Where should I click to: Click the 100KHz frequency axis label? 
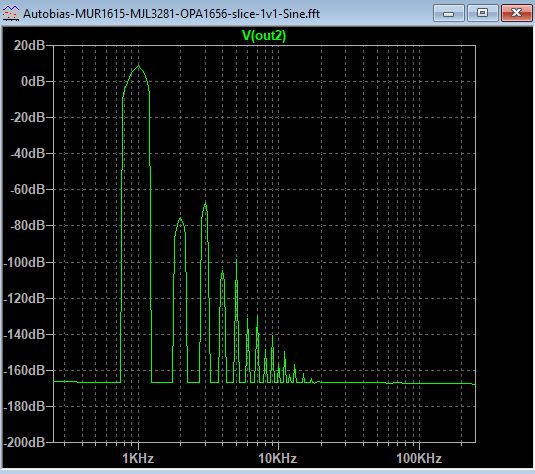point(419,458)
